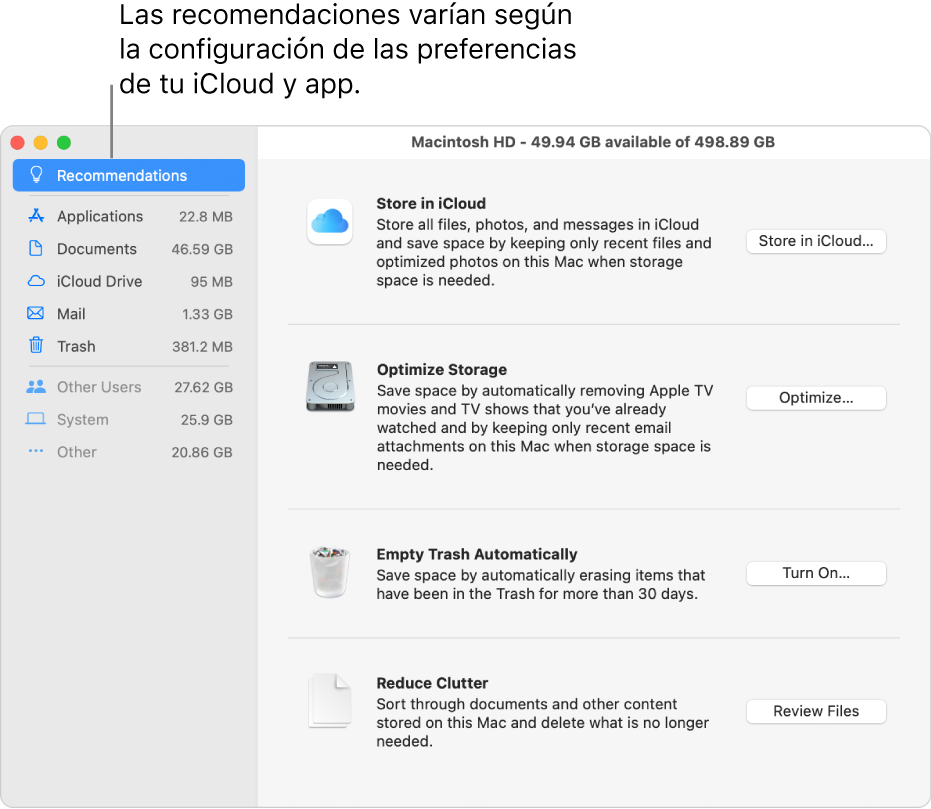The width and height of the screenshot is (931, 809).
Task: Click the 1.33 GB Mail size
Action: (207, 314)
